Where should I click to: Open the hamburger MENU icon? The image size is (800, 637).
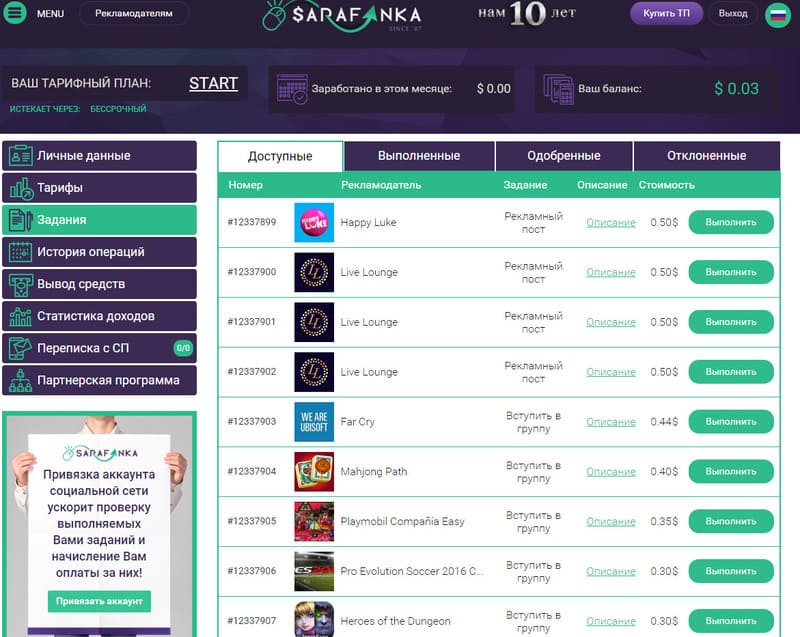point(15,14)
